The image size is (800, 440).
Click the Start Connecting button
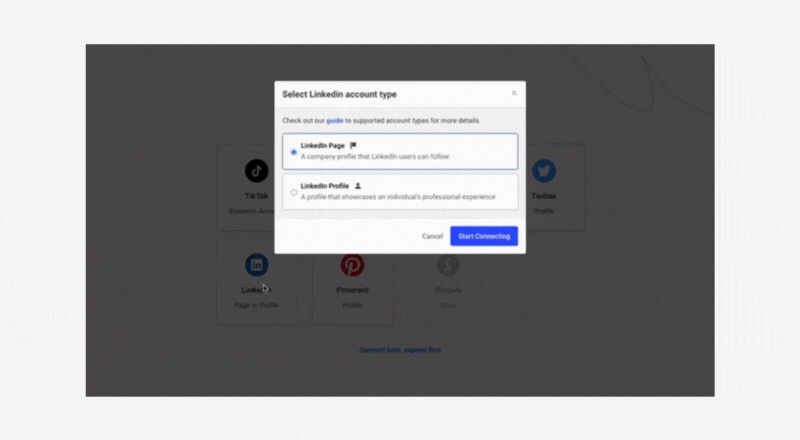click(484, 236)
